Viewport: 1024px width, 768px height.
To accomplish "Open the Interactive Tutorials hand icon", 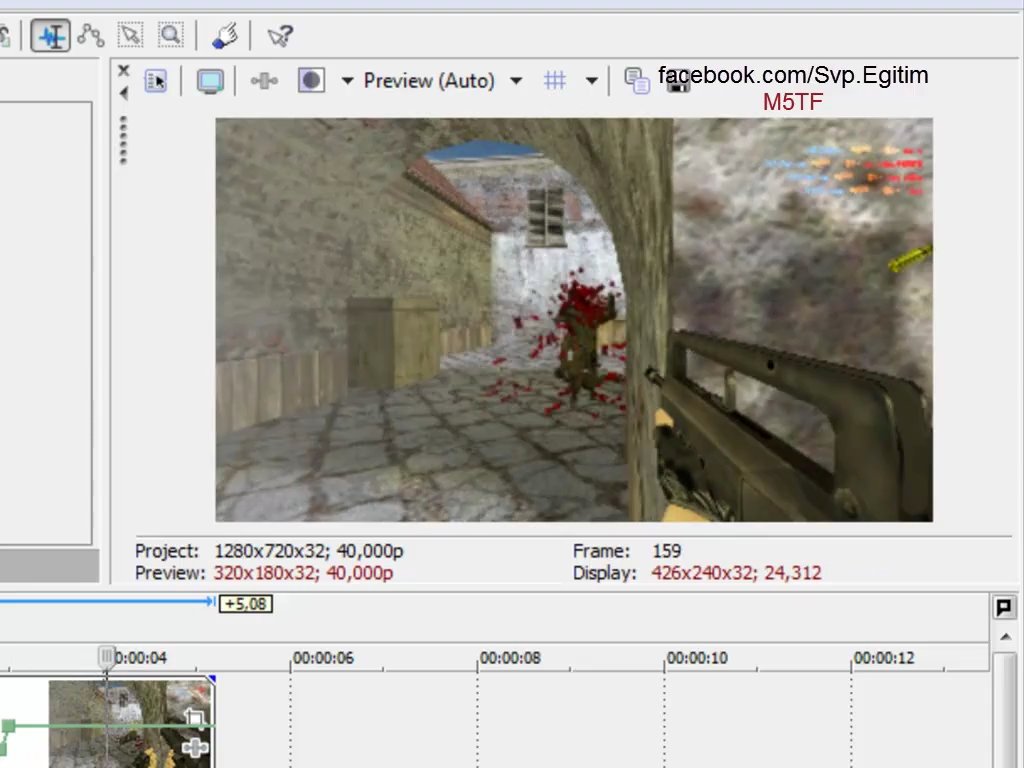I will 225,35.
